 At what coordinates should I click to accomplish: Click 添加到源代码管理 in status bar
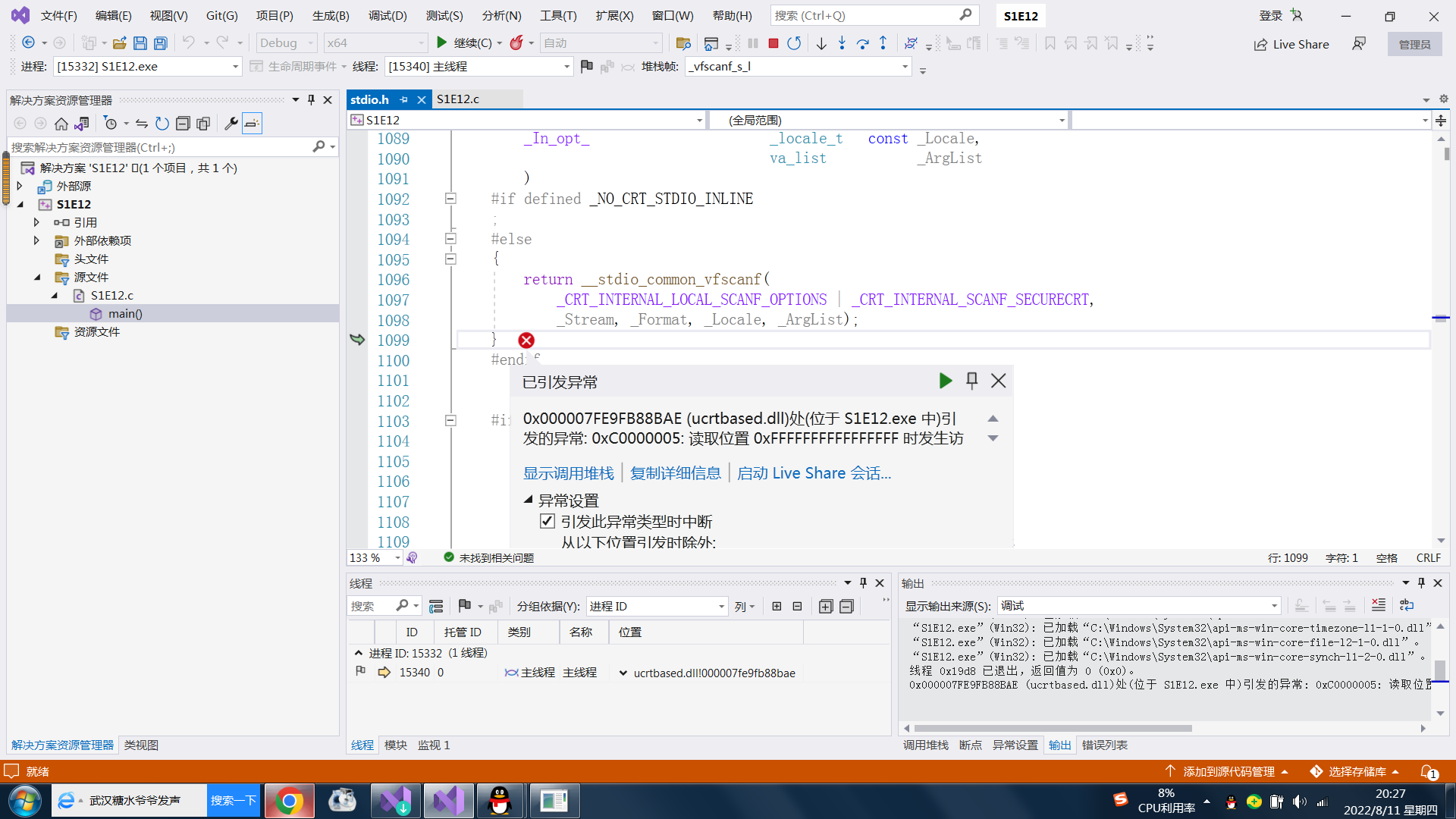point(1228,771)
